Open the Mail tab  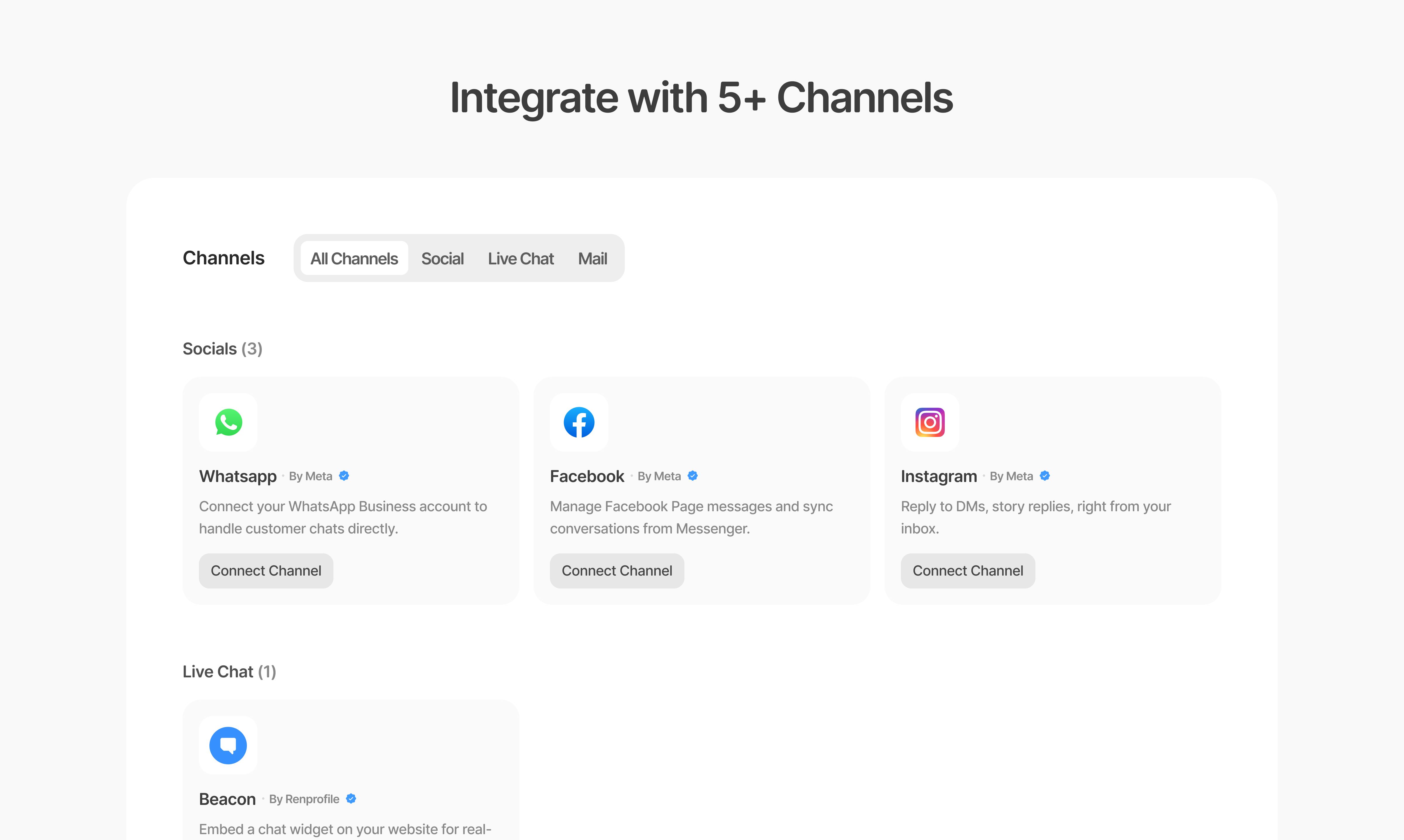(x=593, y=259)
